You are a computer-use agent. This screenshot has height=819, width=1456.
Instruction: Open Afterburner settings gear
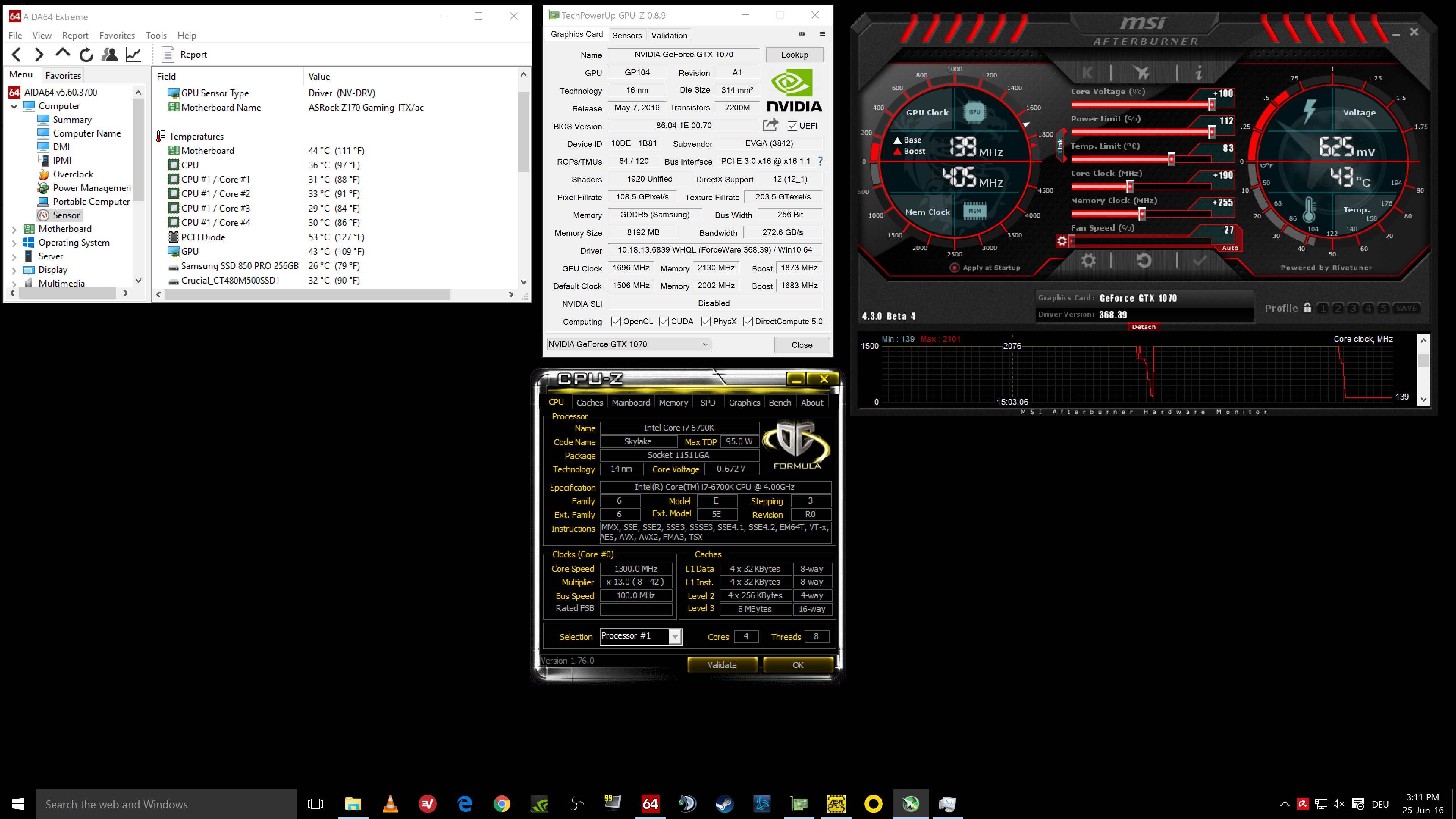point(1088,260)
